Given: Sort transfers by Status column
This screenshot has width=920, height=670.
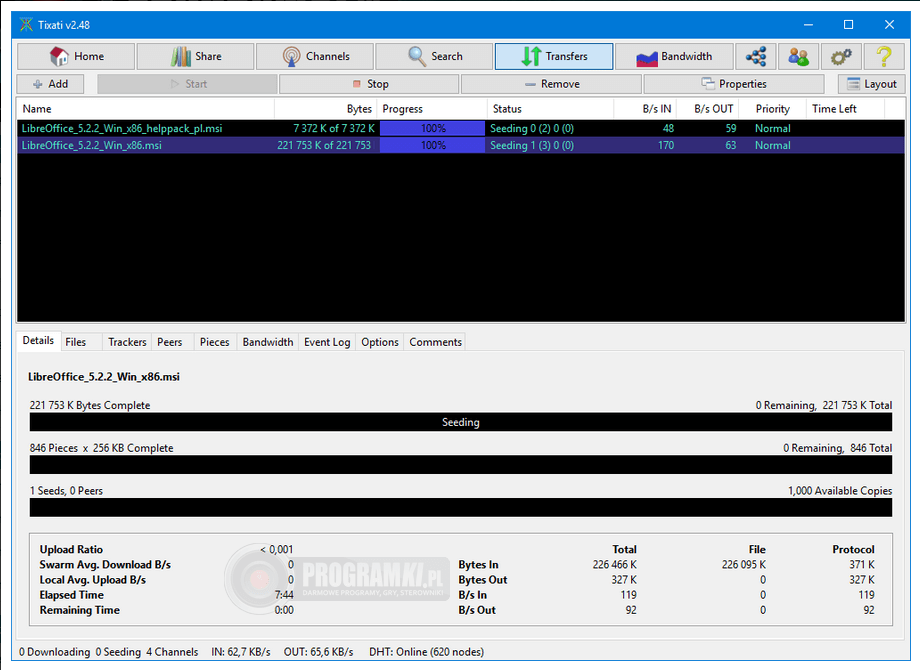Looking at the screenshot, I should 550,109.
